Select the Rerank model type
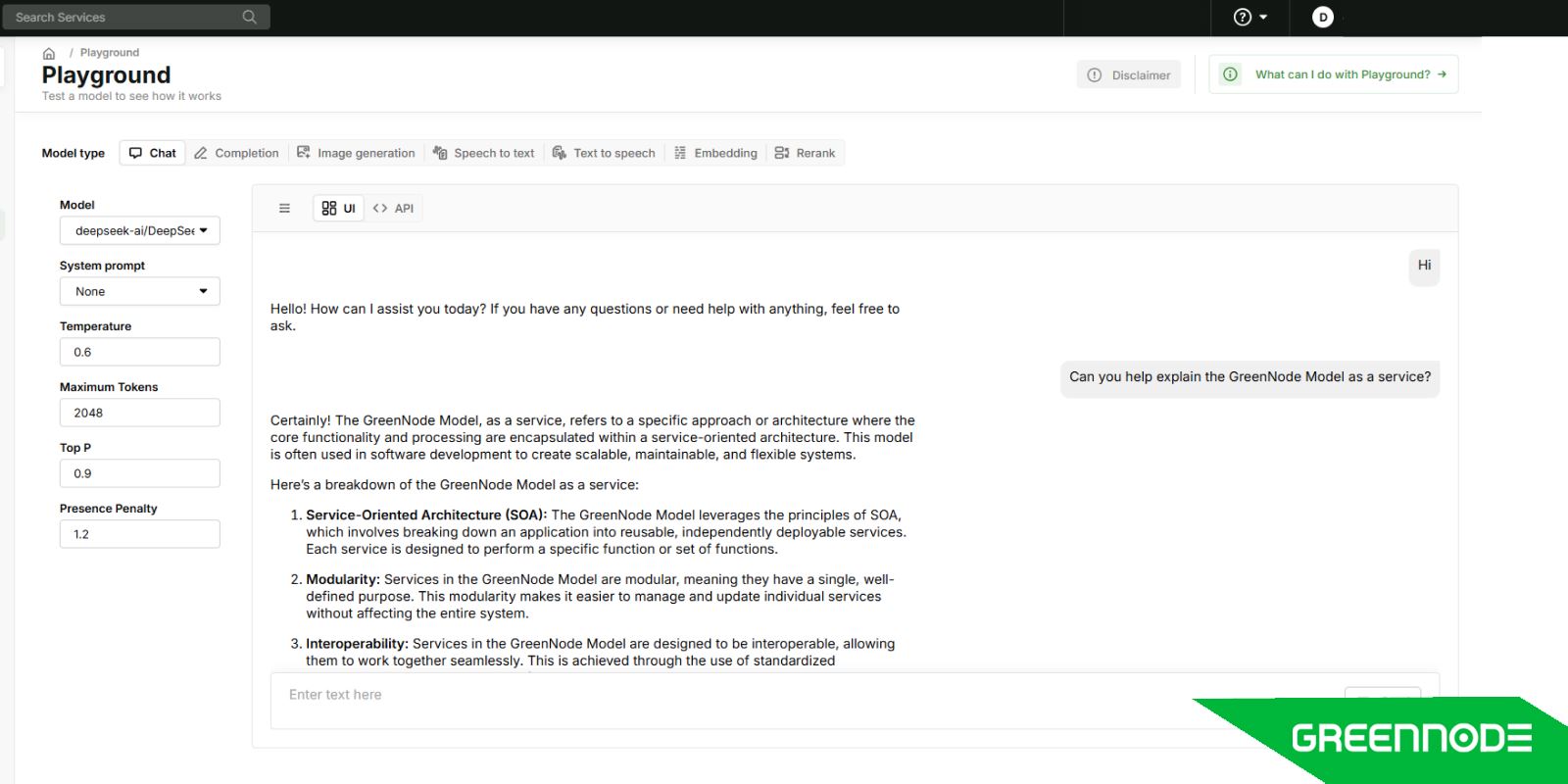 click(806, 153)
